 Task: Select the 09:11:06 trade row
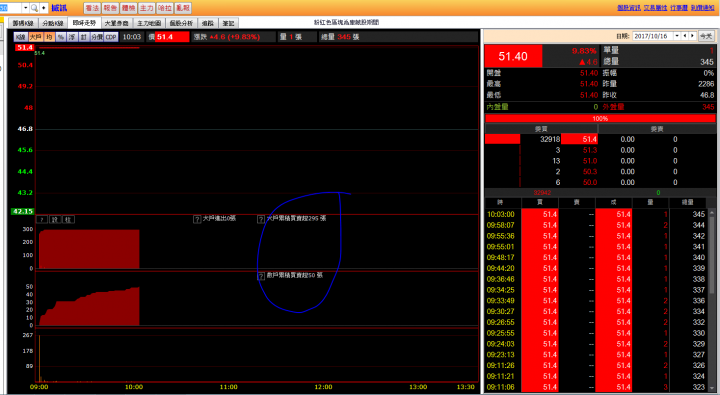point(596,387)
